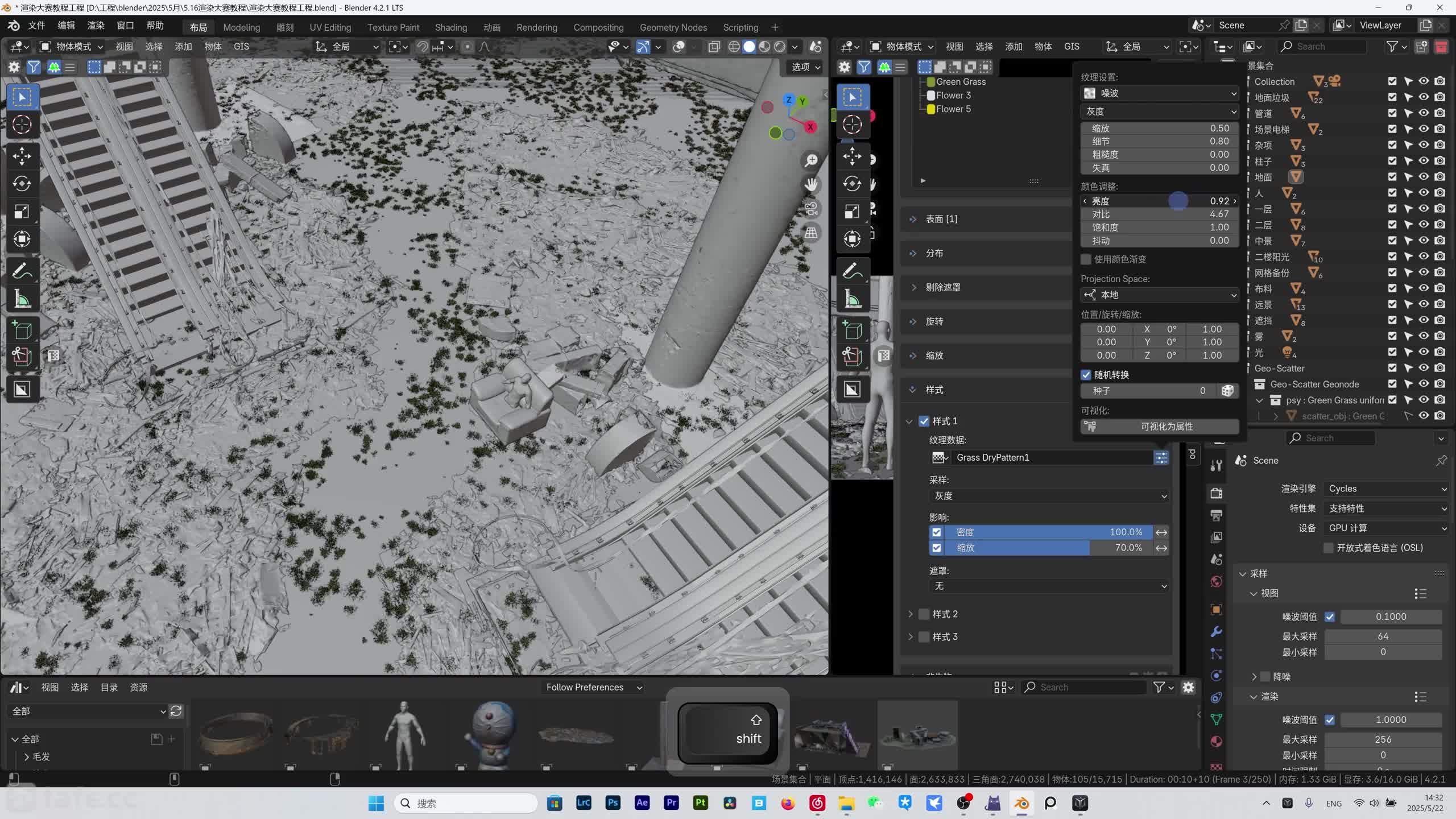
Task: Click the asset browser settings gear icon
Action: (x=1188, y=688)
